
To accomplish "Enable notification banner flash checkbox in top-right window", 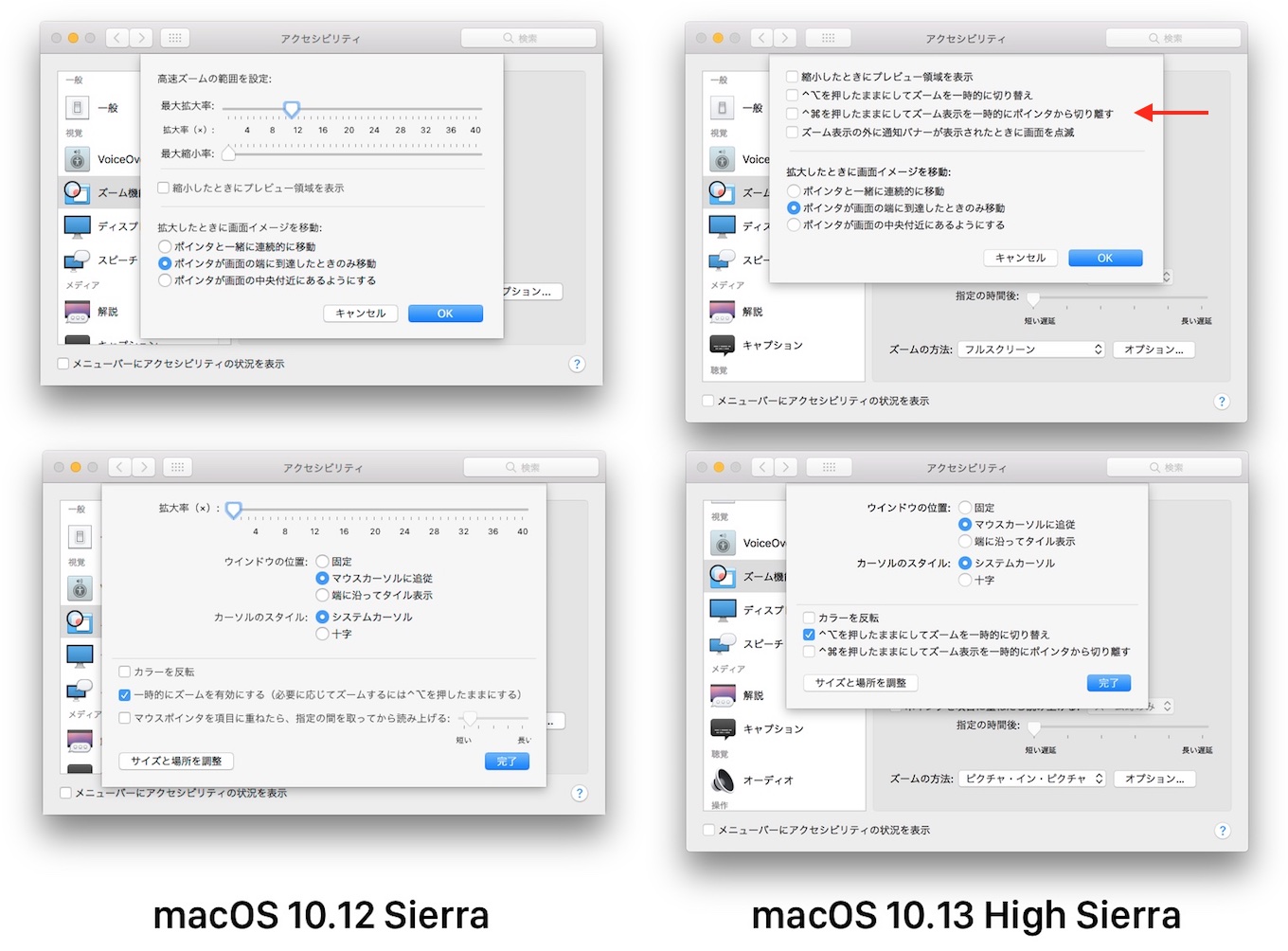I will [792, 133].
